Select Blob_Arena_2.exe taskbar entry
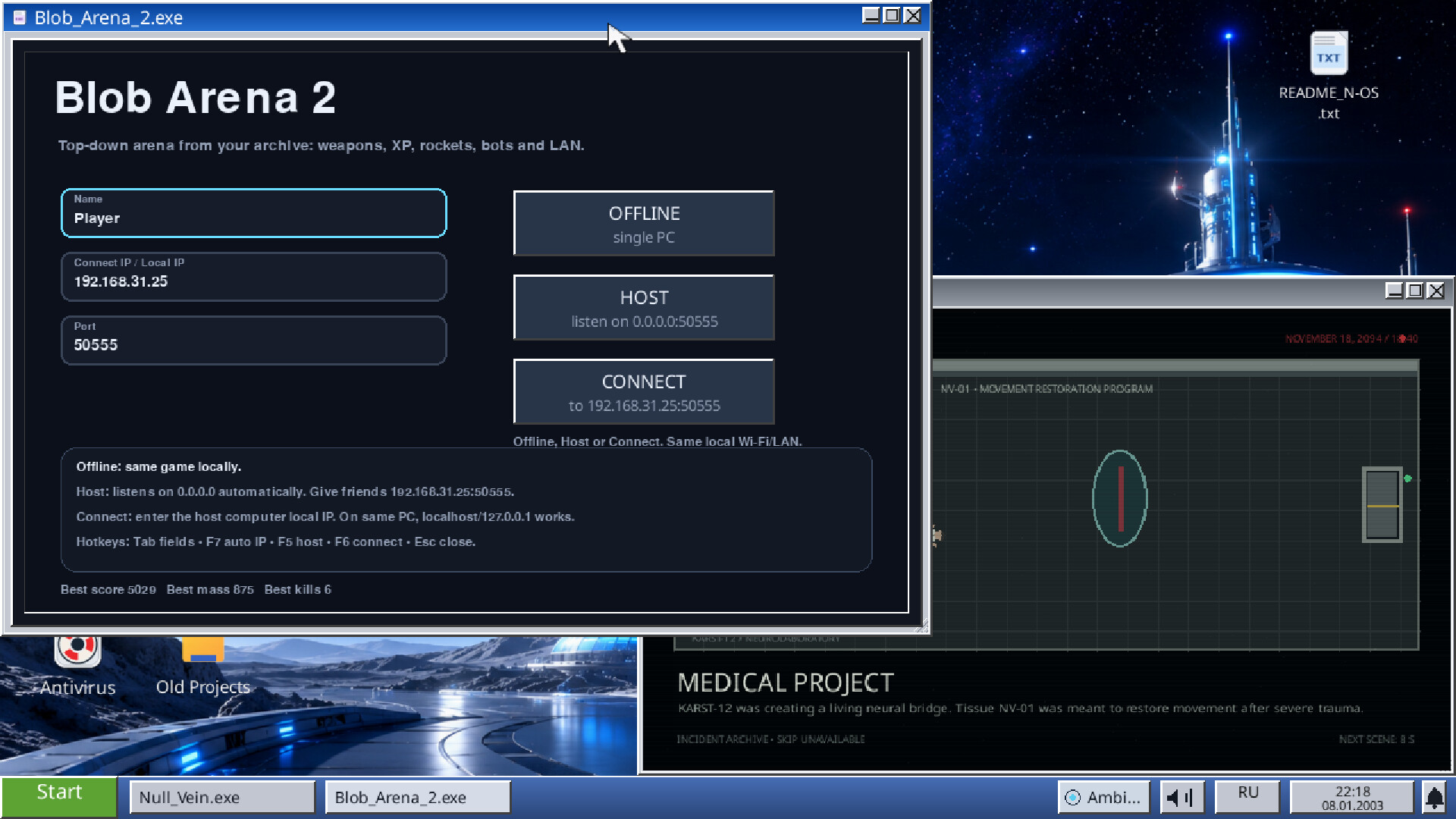 coord(418,797)
